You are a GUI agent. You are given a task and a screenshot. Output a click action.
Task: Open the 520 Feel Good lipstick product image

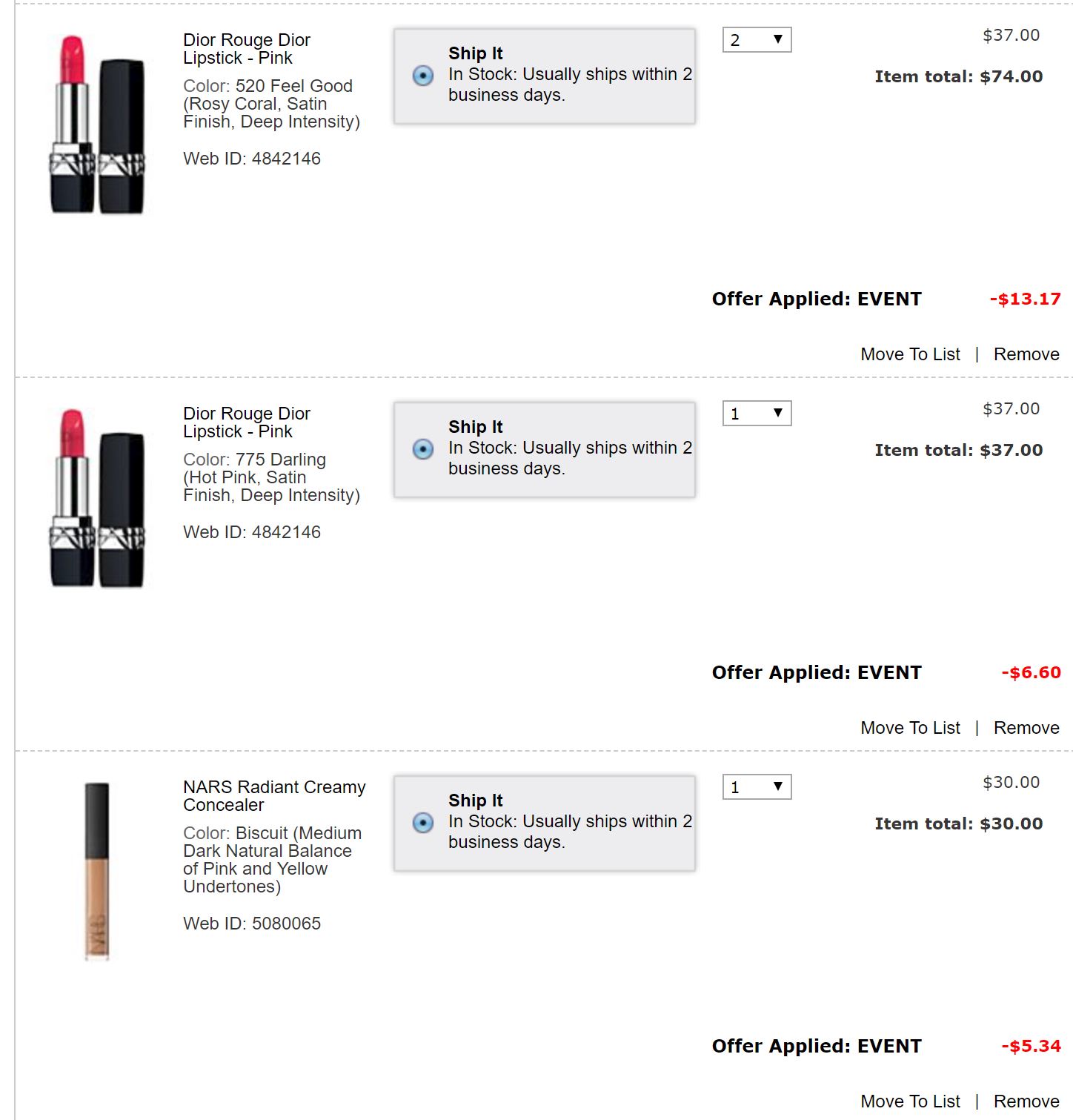click(x=97, y=125)
